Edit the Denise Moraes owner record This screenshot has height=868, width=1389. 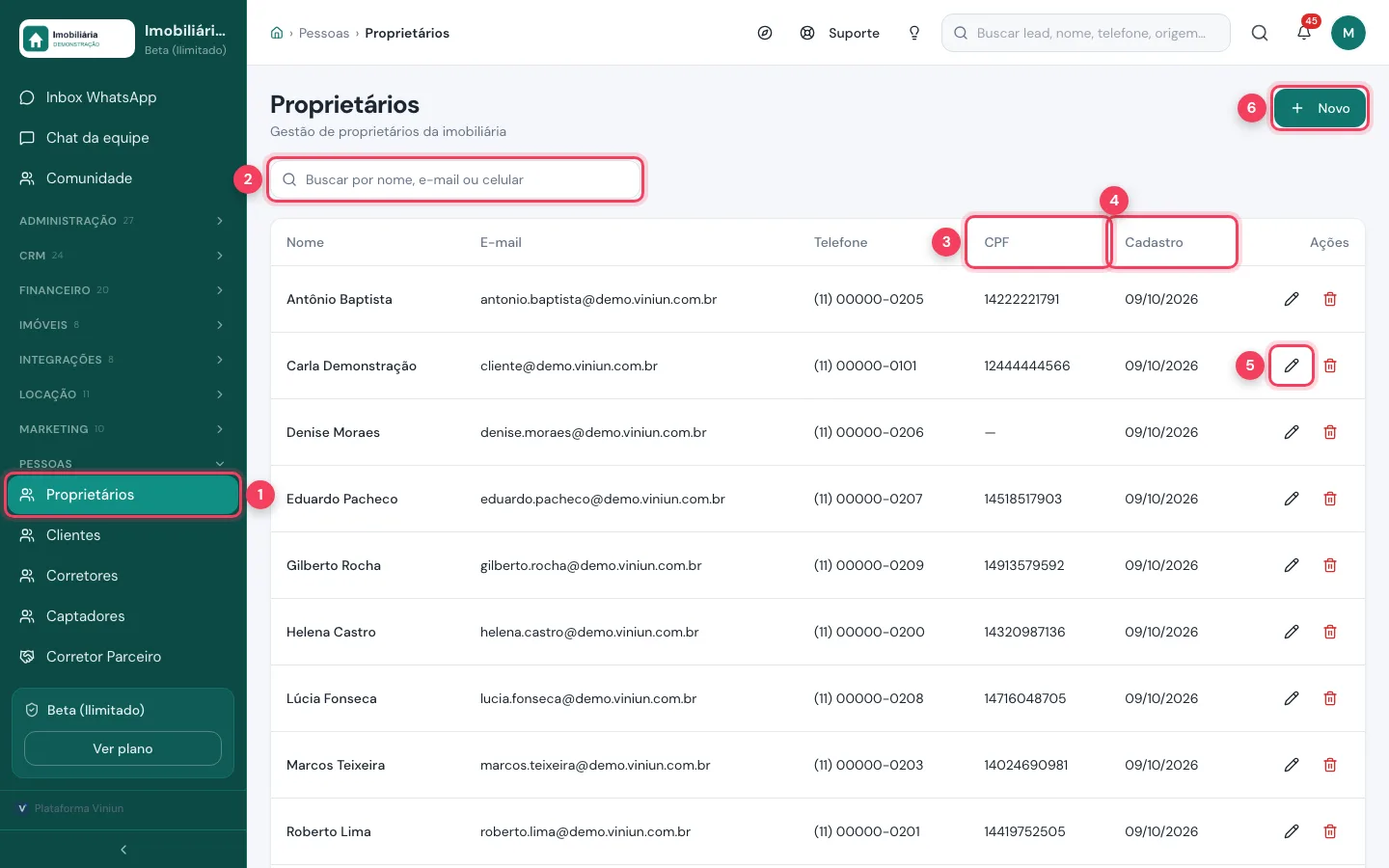pyautogui.click(x=1292, y=432)
